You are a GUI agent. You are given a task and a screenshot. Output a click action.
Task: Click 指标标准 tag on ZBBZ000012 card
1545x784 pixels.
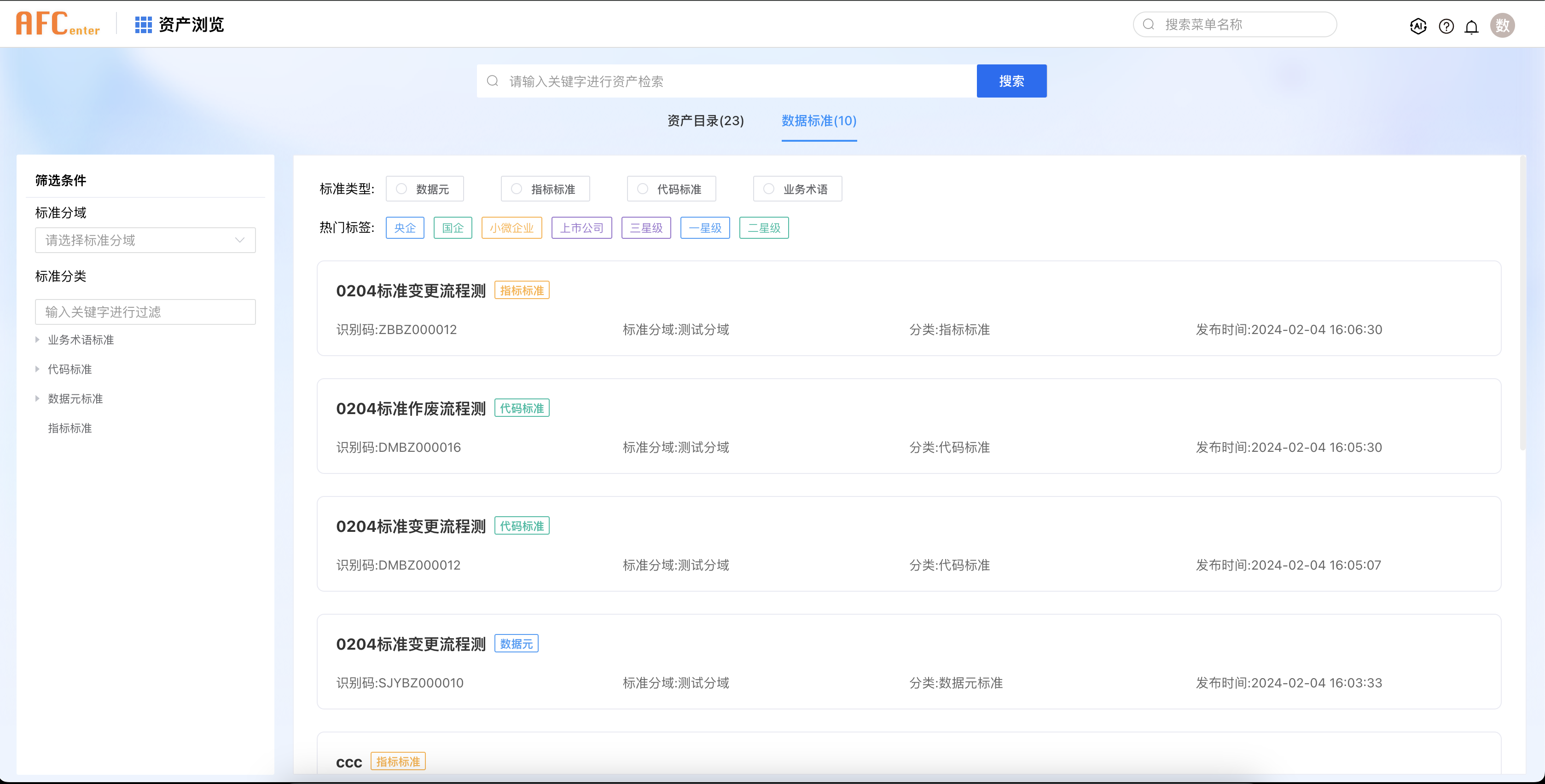pos(522,291)
